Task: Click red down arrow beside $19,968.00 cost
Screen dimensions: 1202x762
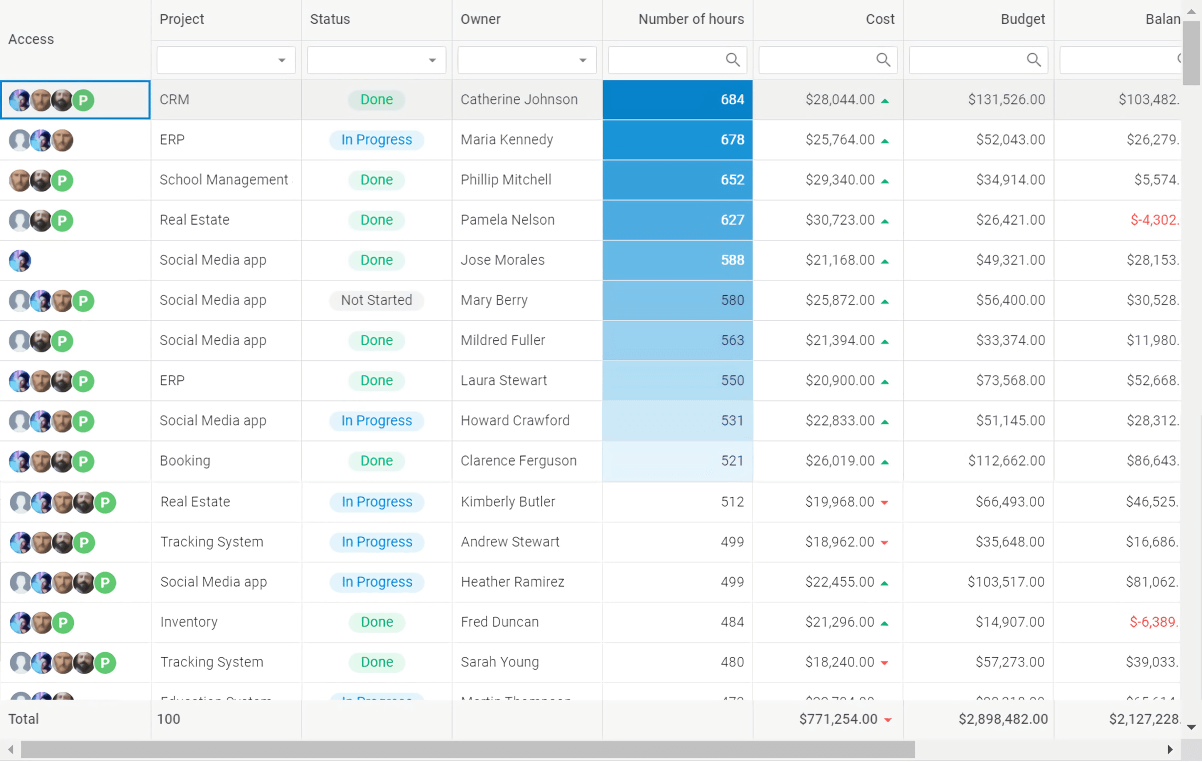Action: [885, 503]
